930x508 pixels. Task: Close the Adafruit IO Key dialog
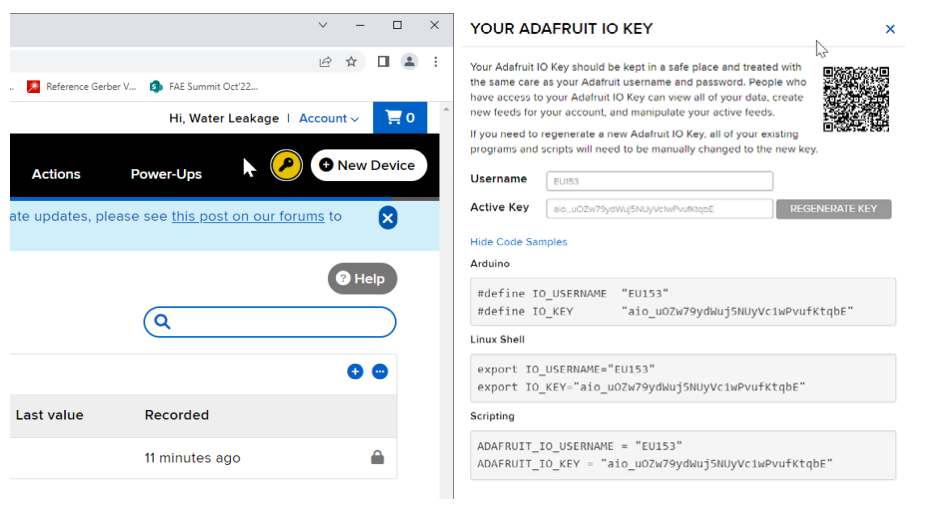point(890,29)
